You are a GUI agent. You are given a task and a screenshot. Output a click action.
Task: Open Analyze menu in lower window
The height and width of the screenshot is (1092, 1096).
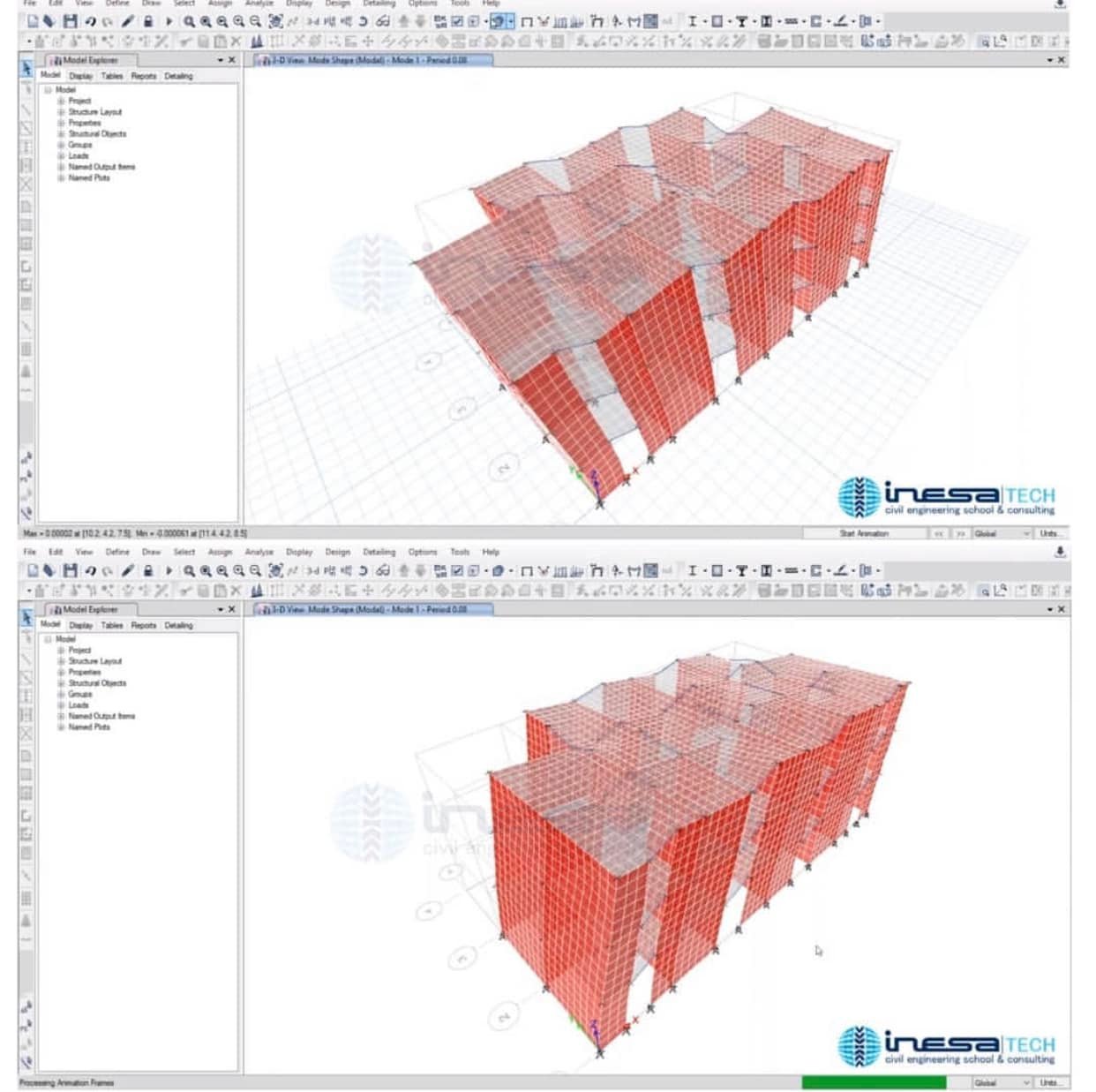click(259, 552)
